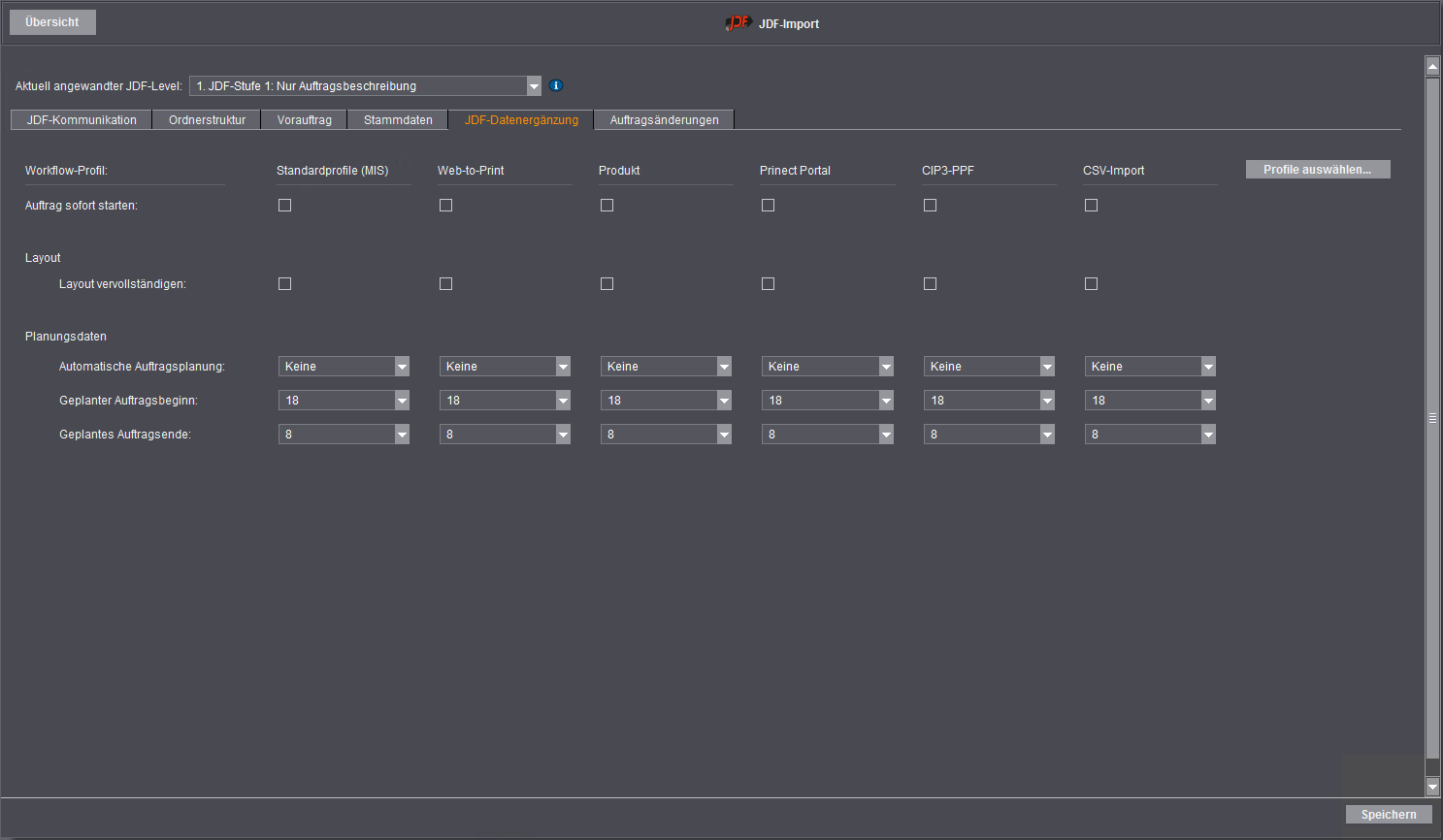Click the 'Planungsdaten' section heading

click(x=66, y=336)
